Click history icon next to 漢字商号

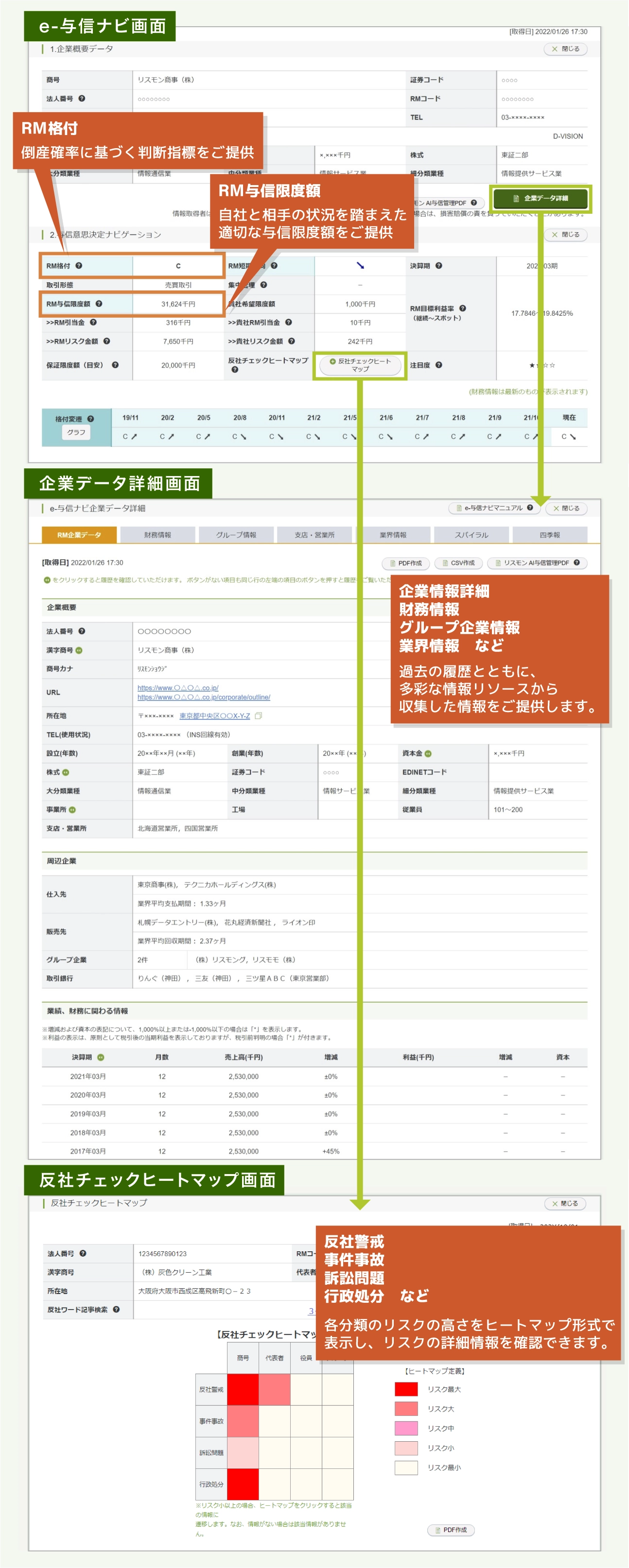[79, 650]
